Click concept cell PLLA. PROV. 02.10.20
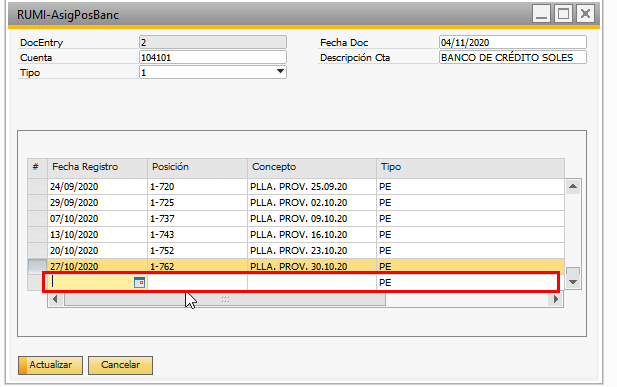Image resolution: width=617 pixels, height=387 pixels. pos(312,203)
